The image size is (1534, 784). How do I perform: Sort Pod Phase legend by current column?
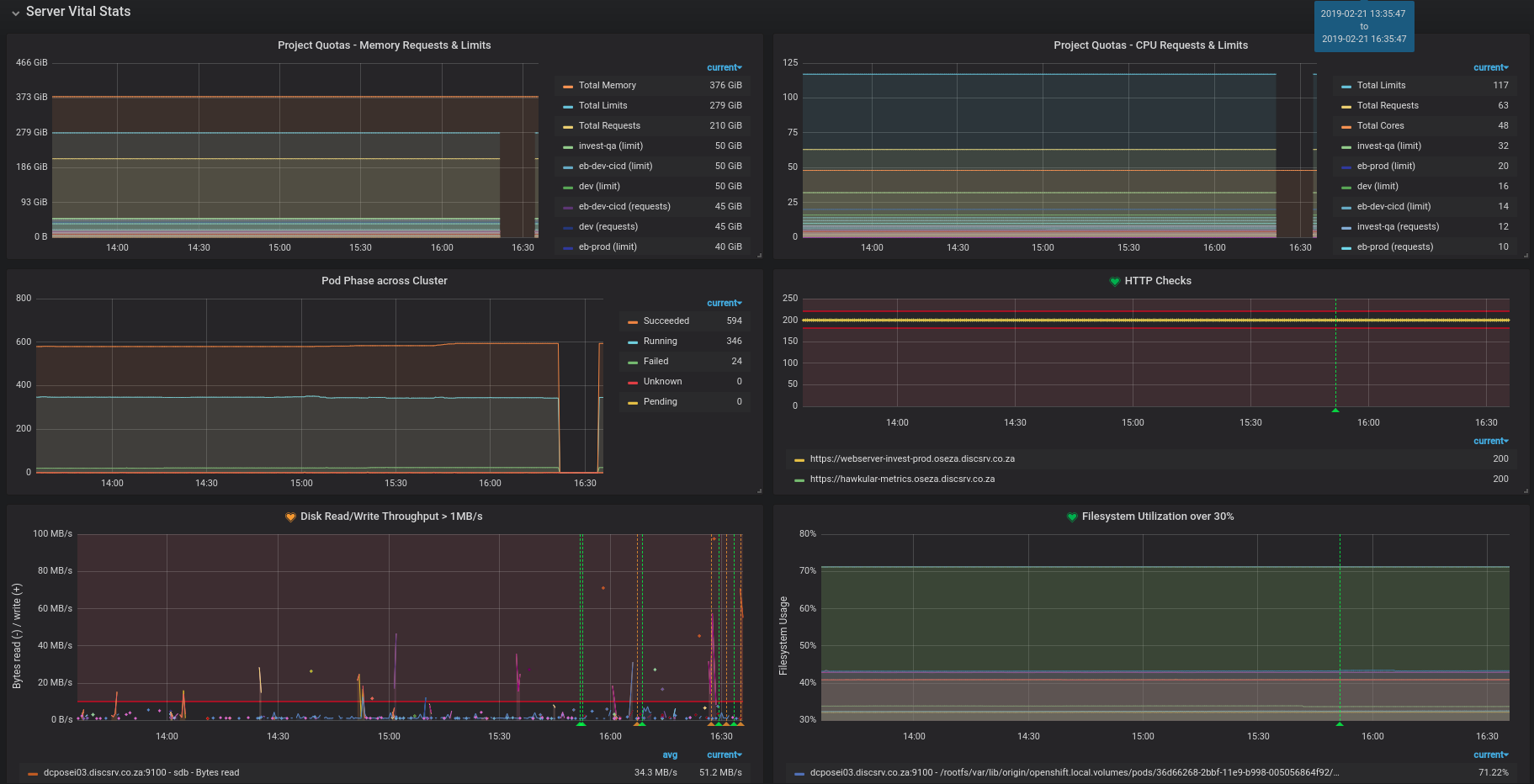click(x=724, y=303)
